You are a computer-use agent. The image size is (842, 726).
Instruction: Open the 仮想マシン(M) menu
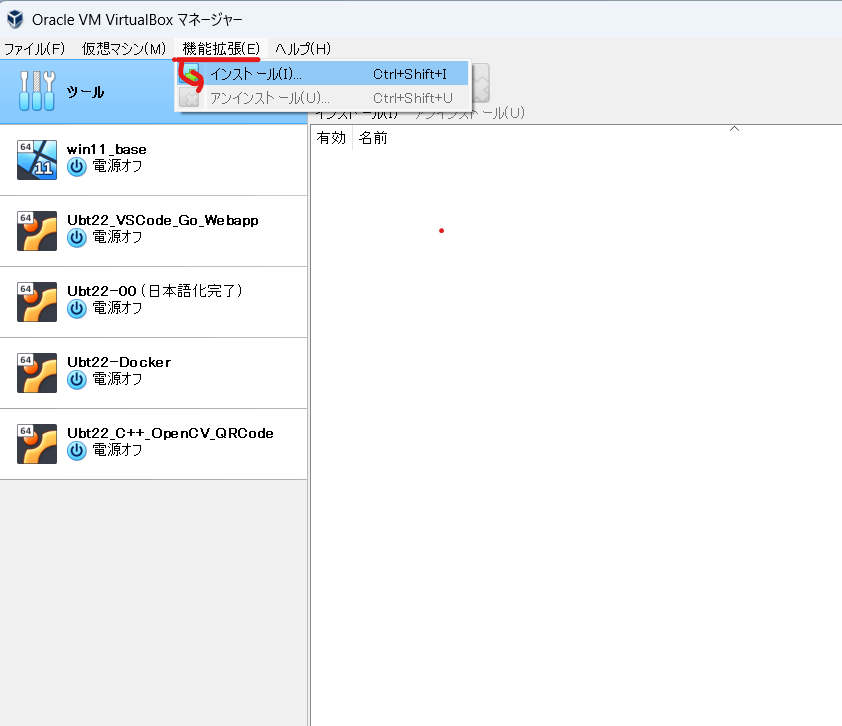click(x=124, y=49)
